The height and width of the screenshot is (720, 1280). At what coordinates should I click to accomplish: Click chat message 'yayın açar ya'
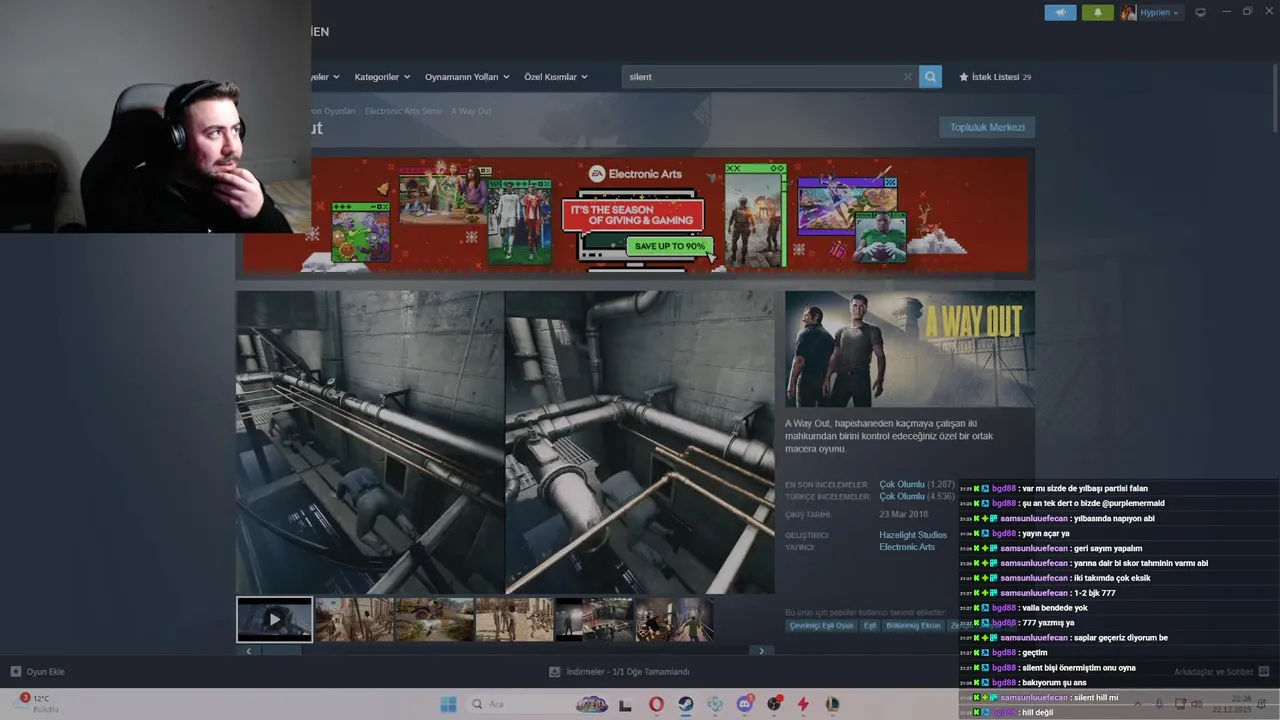[x=1046, y=533]
